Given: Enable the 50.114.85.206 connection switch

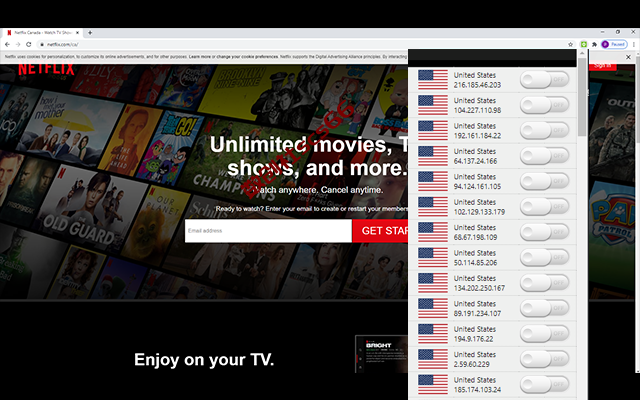Looking at the screenshot, I should 544,257.
